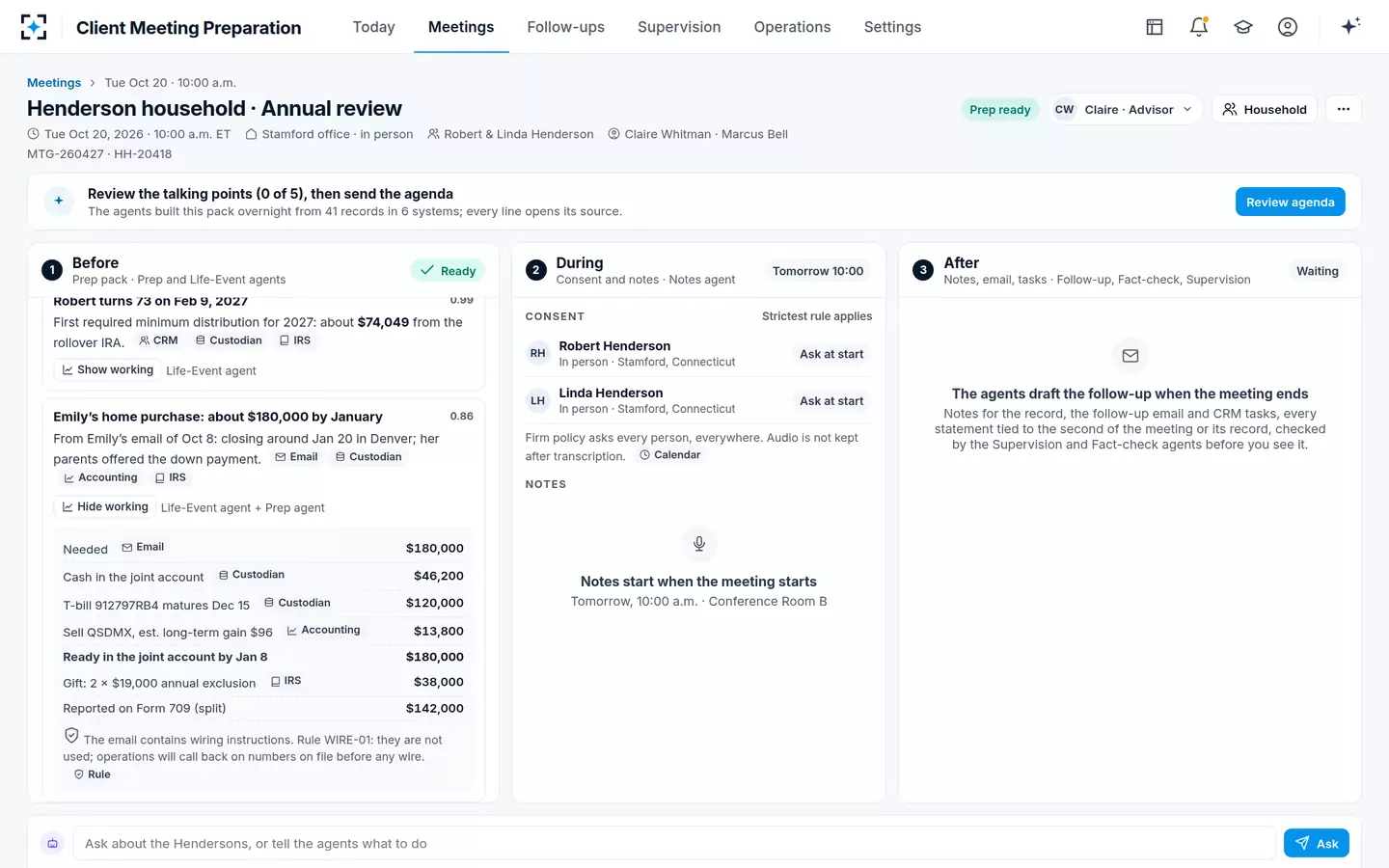Go to the Supervision tab
Viewport: 1389px width, 868px height.
(679, 27)
